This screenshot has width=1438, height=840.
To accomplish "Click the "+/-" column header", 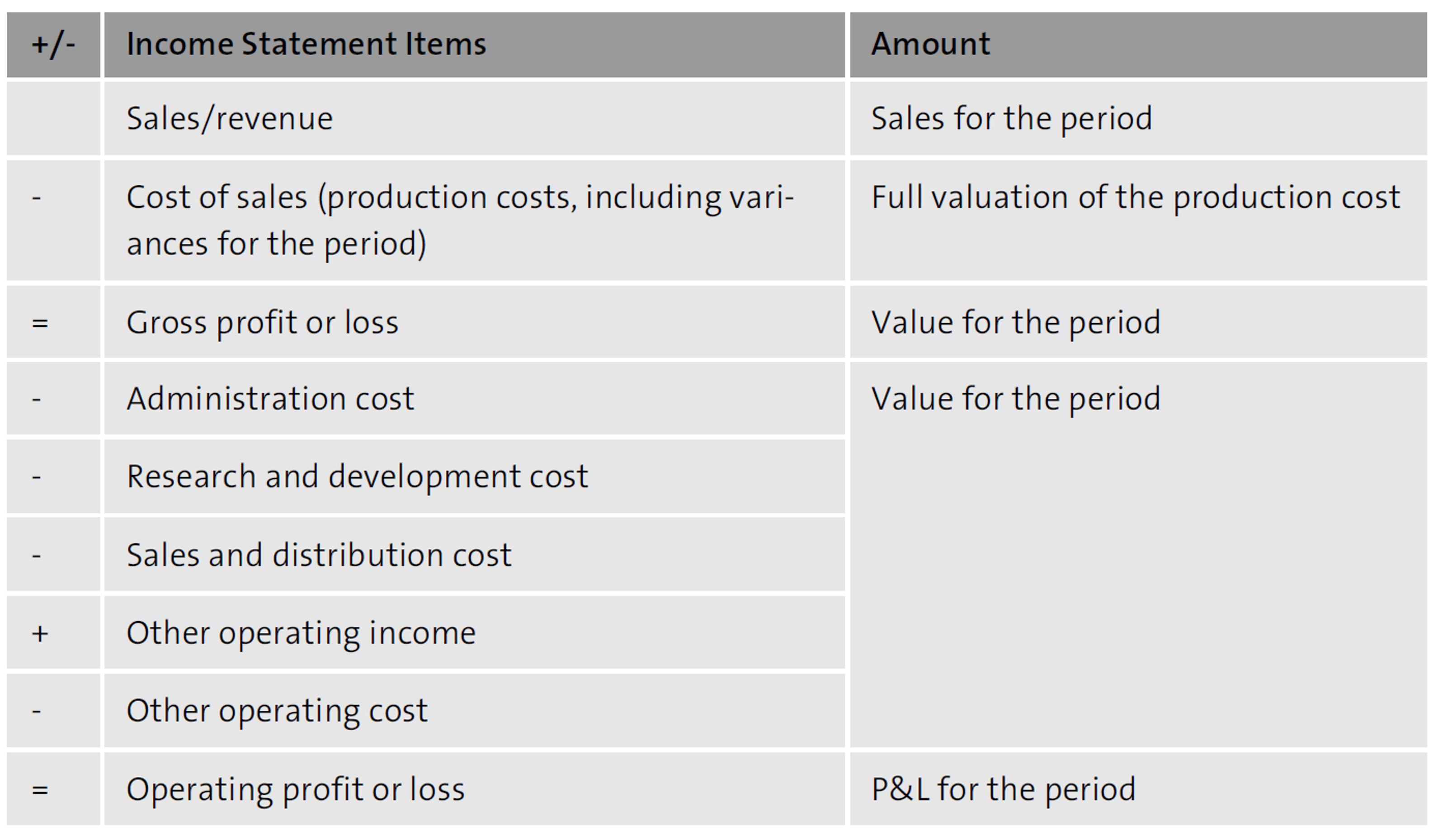I will coord(53,44).
